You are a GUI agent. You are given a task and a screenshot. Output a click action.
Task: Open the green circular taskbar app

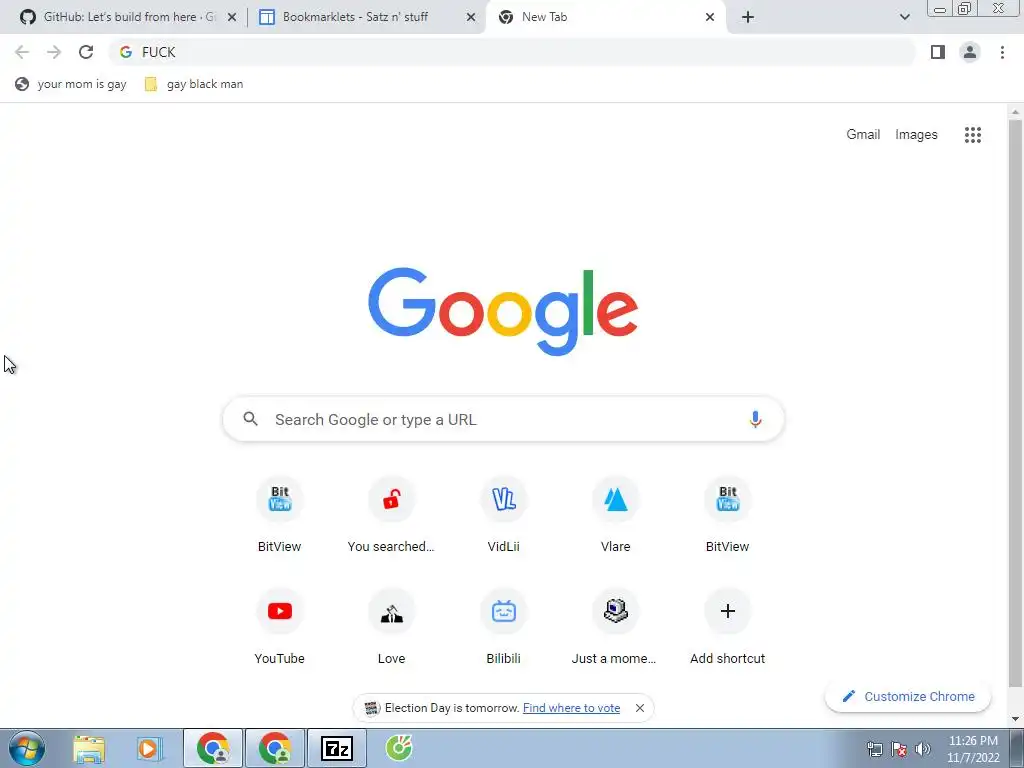[x=398, y=748]
